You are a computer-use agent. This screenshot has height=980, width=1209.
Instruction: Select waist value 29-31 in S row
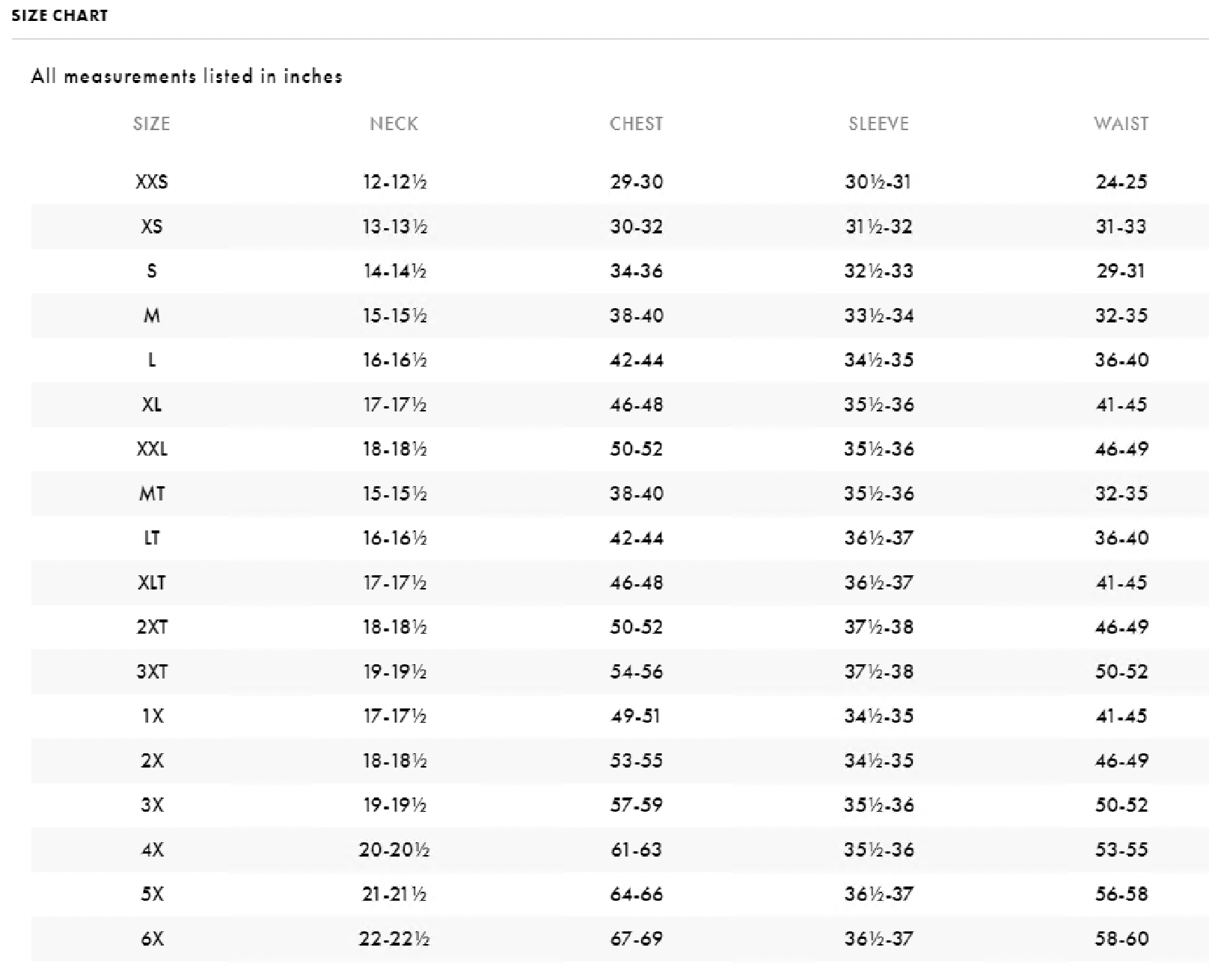tap(1121, 271)
